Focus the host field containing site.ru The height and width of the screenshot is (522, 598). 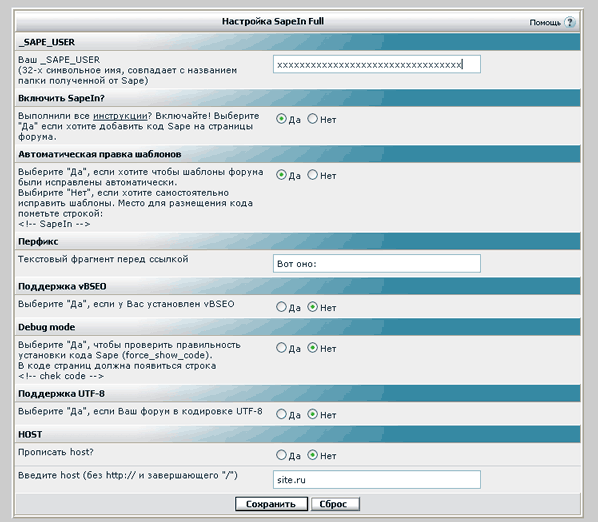pos(377,480)
